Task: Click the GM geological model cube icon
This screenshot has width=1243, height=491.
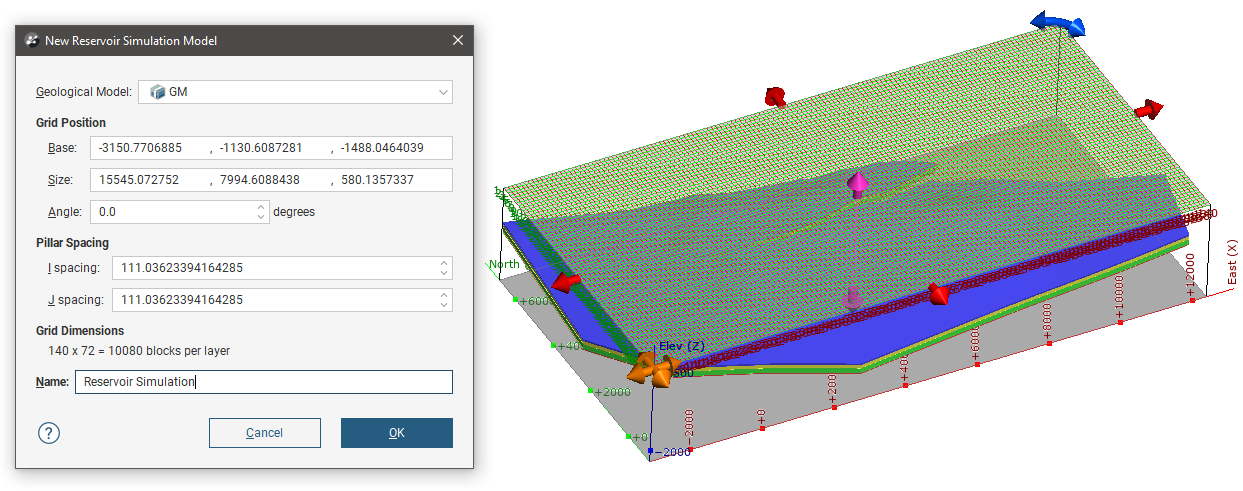Action: point(157,92)
